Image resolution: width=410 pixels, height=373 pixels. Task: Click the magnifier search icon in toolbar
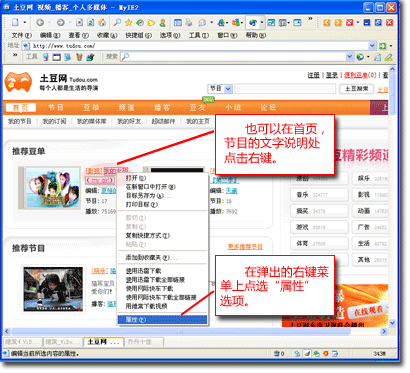click(x=117, y=23)
